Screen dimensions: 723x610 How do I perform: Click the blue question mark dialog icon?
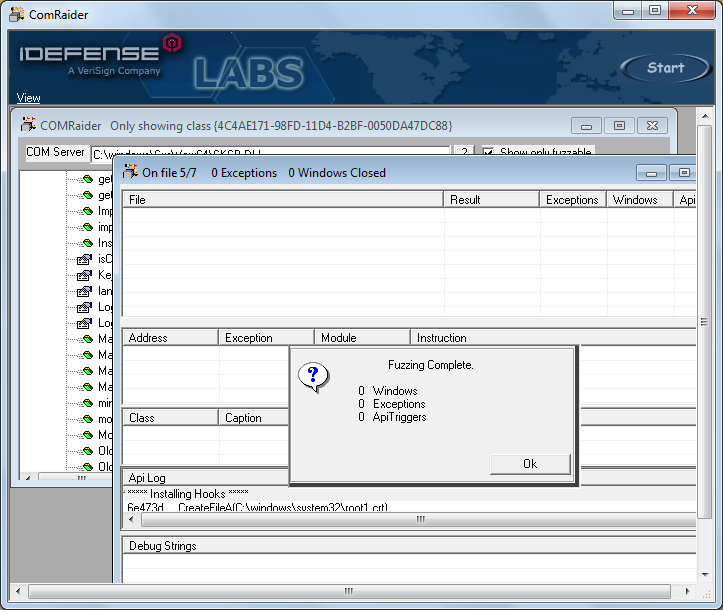tap(314, 376)
